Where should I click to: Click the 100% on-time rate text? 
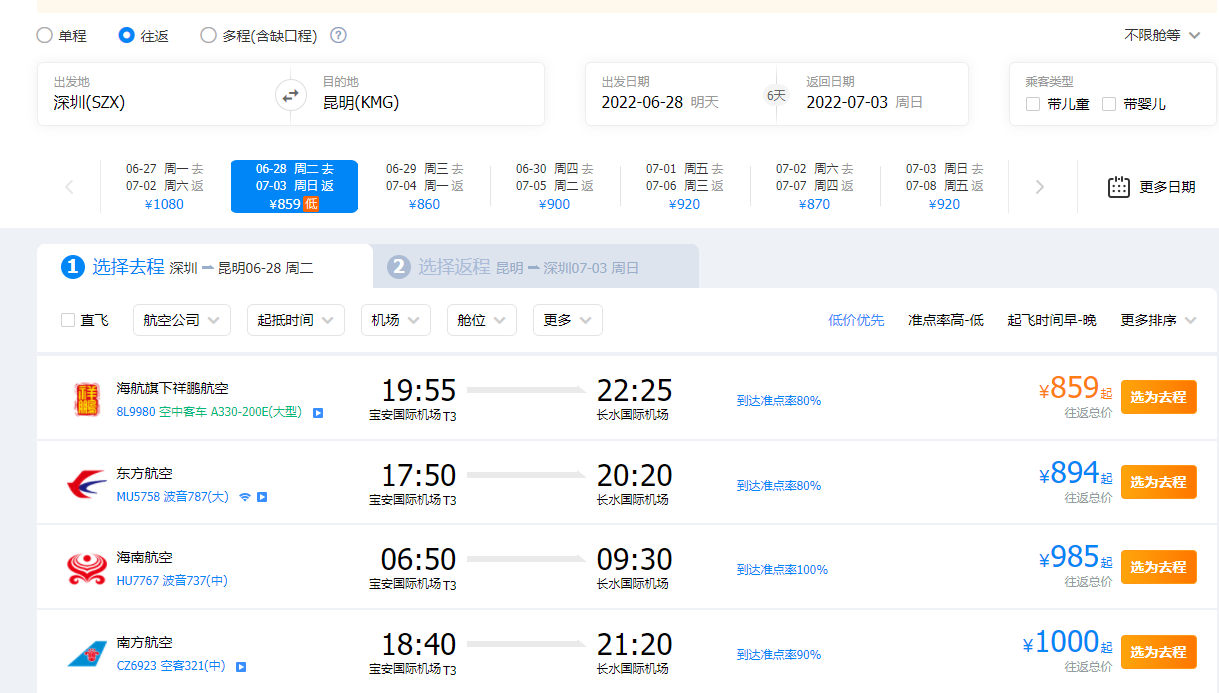782,570
